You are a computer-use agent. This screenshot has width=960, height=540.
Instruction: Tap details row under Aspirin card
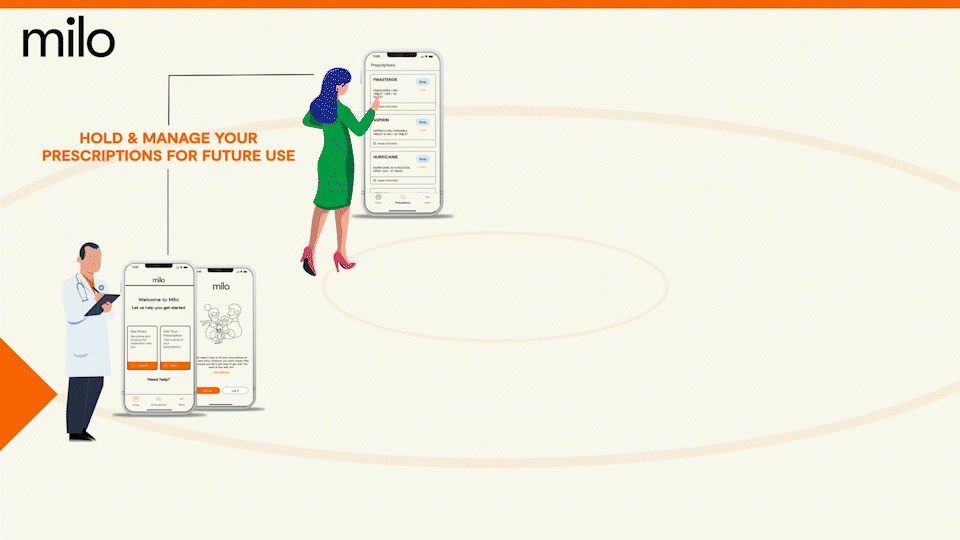[403, 144]
